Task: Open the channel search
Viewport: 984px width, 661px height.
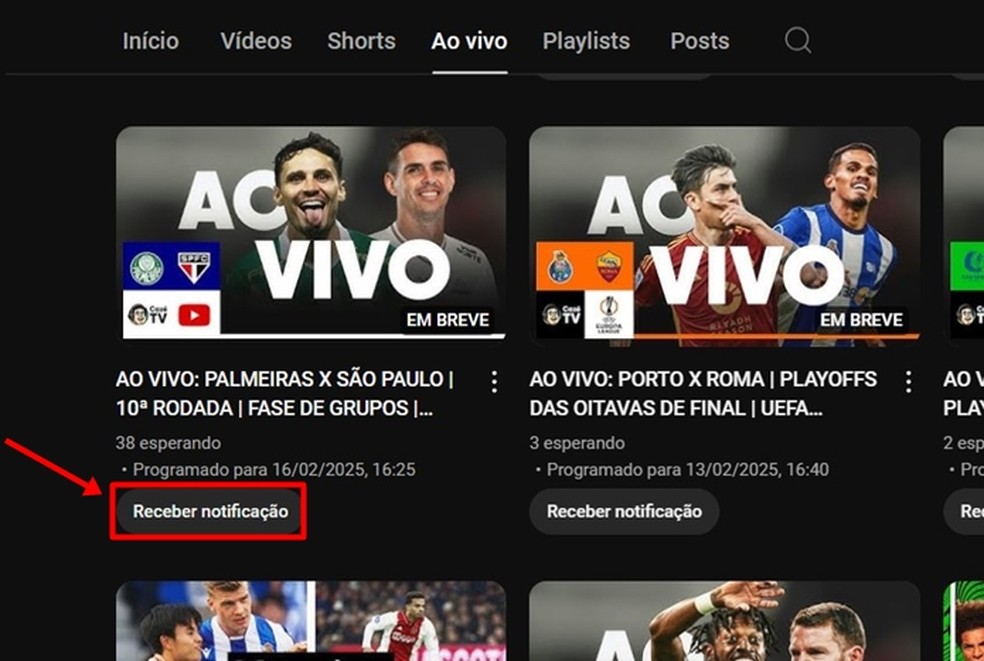Action: pyautogui.click(x=797, y=41)
